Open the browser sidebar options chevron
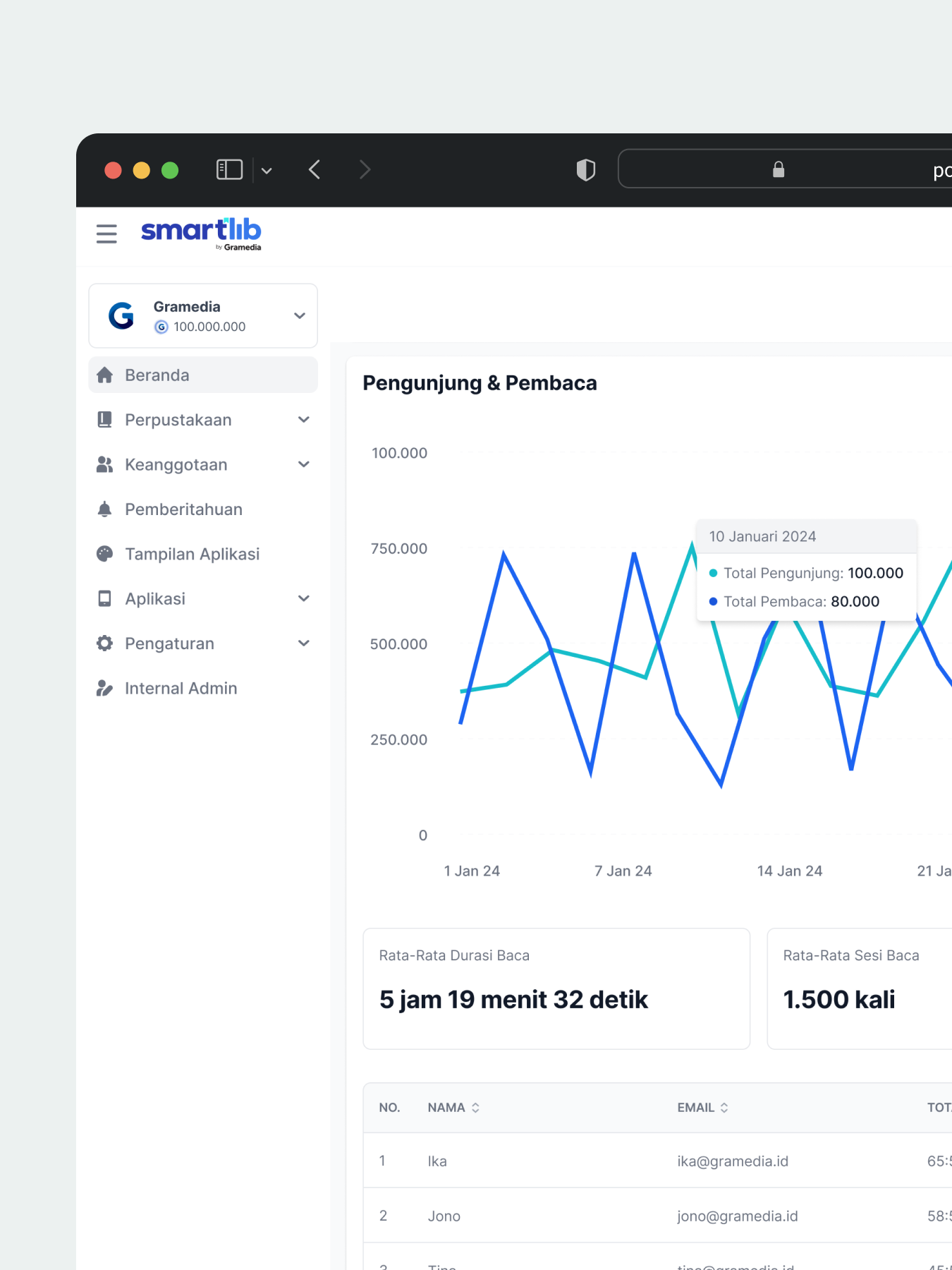 (x=267, y=171)
